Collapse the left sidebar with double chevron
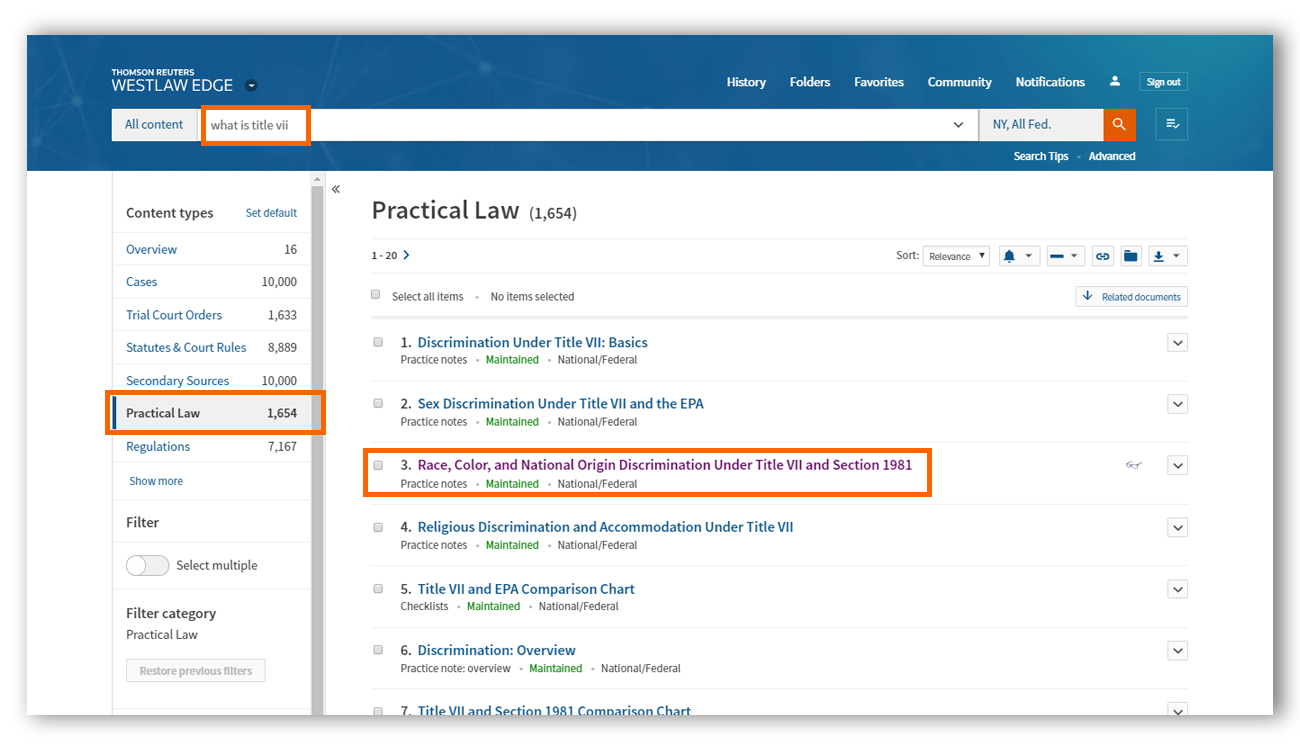Image resolution: width=1300 pixels, height=750 pixels. [x=336, y=189]
